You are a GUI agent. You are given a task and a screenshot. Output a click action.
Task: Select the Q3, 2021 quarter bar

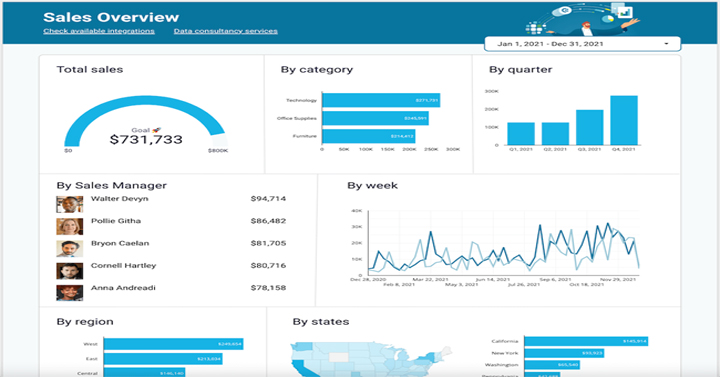pos(590,128)
